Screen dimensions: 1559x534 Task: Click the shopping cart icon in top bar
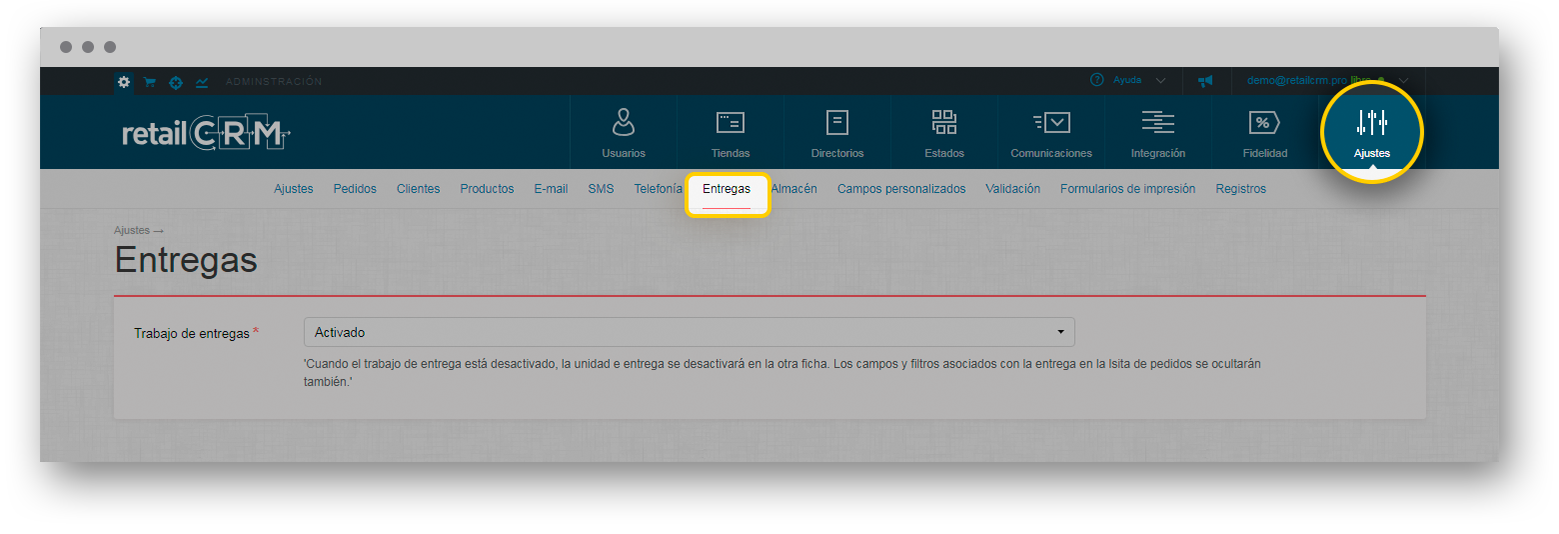pyautogui.click(x=149, y=82)
